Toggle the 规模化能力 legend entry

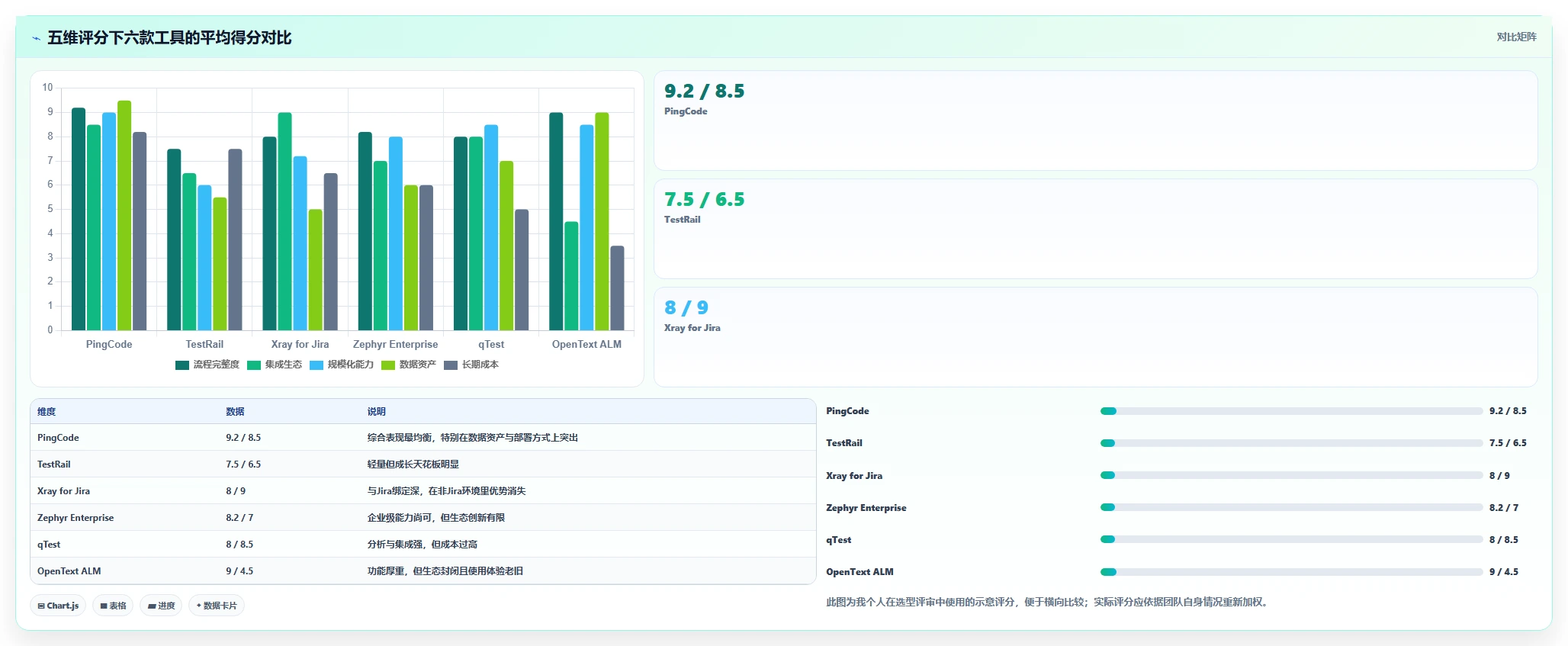(x=342, y=365)
